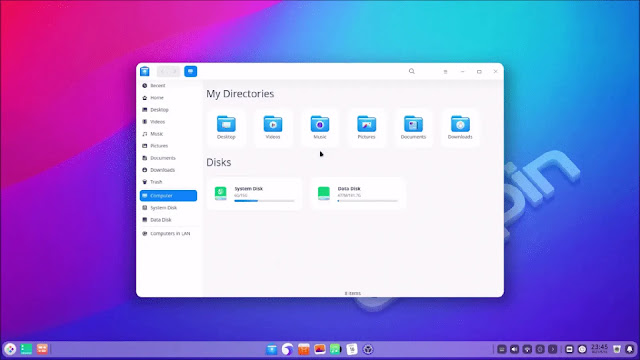Click the keyboard tray icon
640x360 pixels.
502,349
